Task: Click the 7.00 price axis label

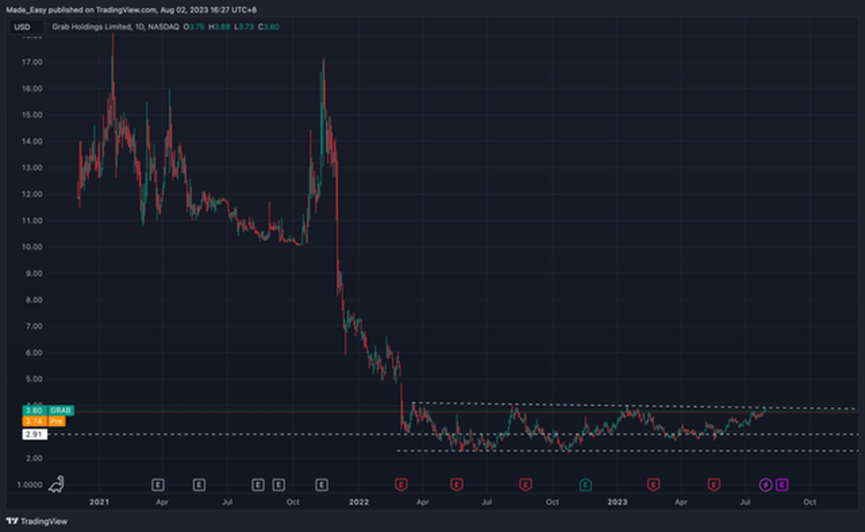Action: coord(34,326)
